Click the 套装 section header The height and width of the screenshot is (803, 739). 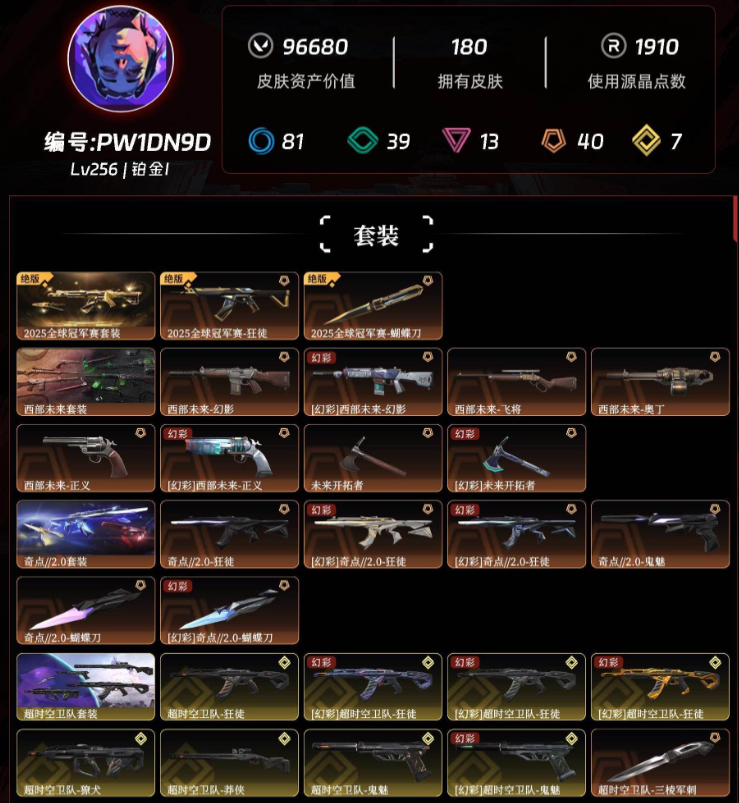coord(376,236)
